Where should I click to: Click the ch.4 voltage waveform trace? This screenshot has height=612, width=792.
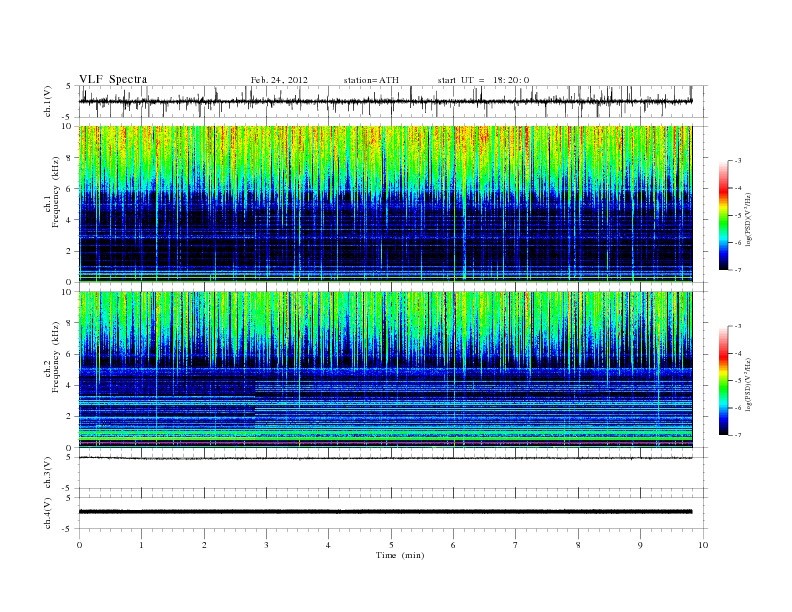coord(386,512)
